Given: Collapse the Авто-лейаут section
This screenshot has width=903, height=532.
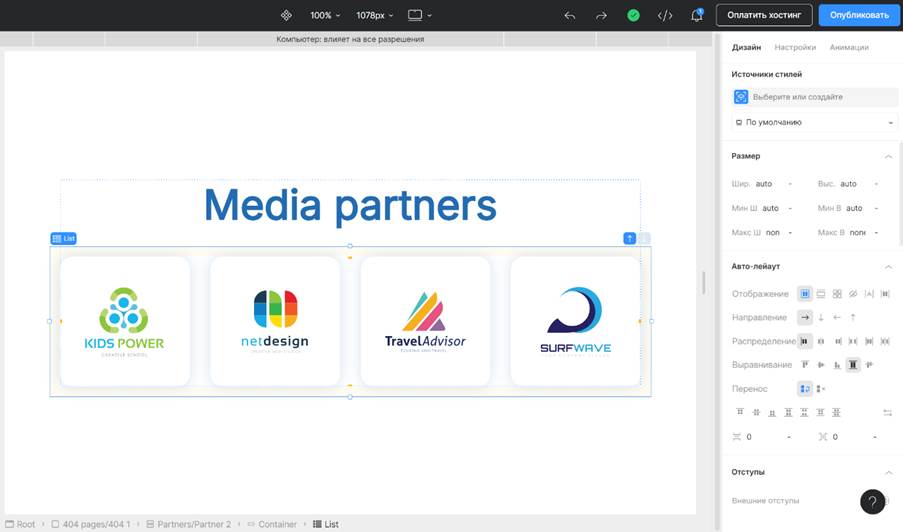Looking at the screenshot, I should coord(888,267).
